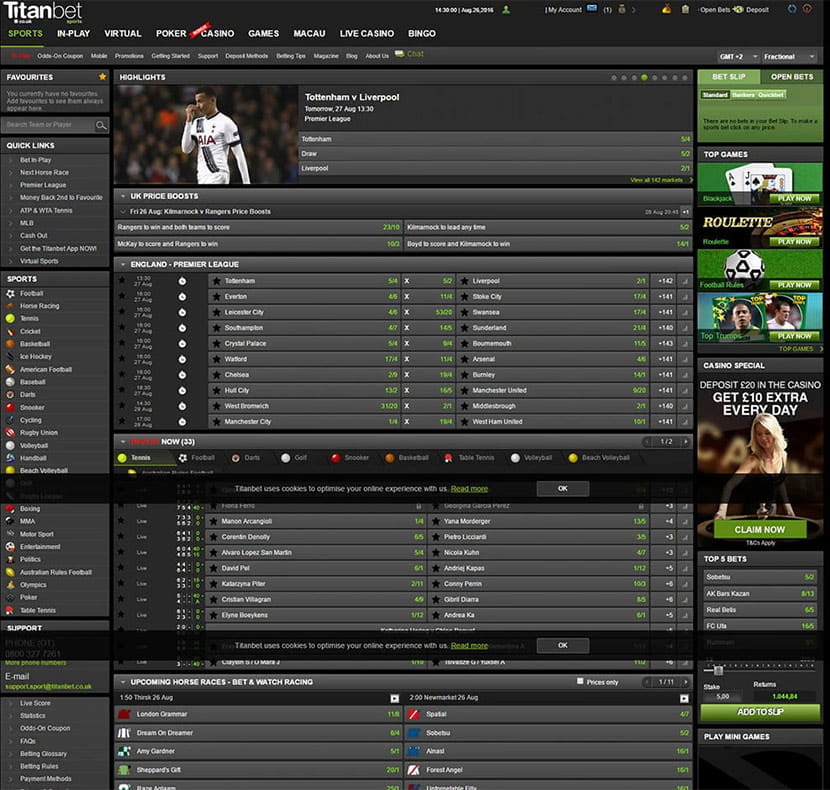Toggle favourite star for the Everton fixture
Viewport: 830px width, 790px height.
pos(122,297)
